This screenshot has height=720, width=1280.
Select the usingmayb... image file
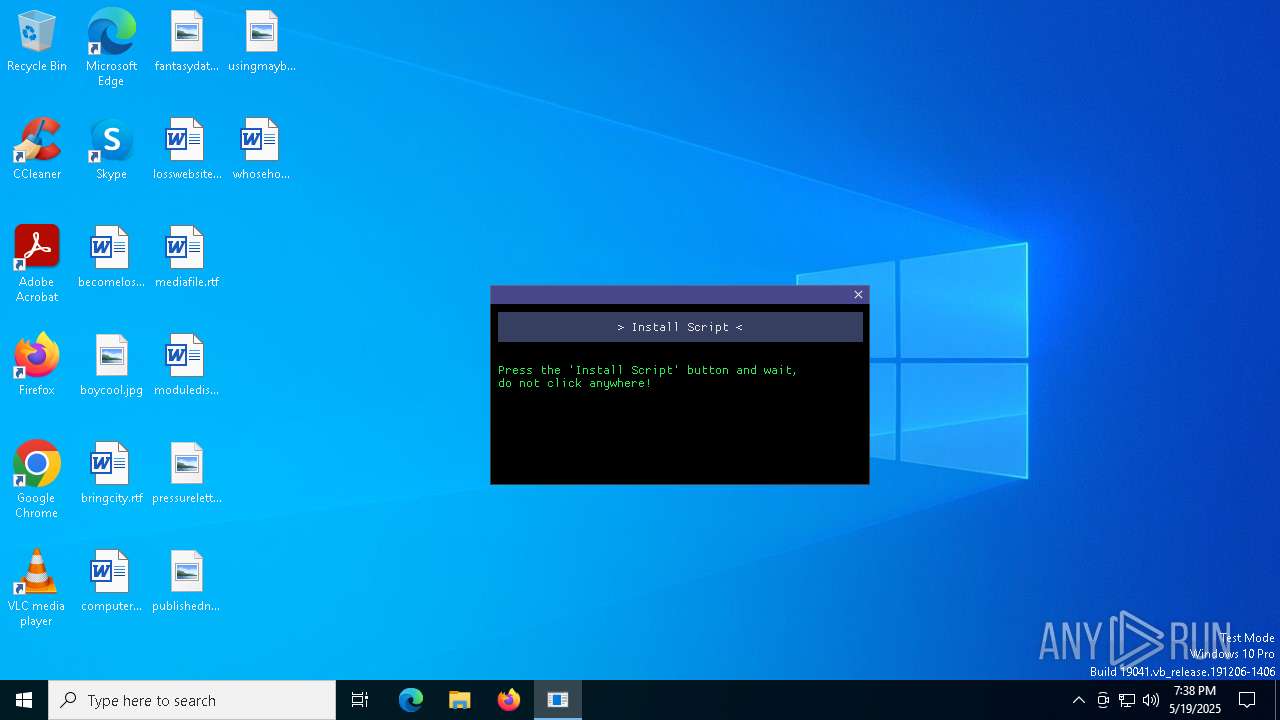click(261, 42)
